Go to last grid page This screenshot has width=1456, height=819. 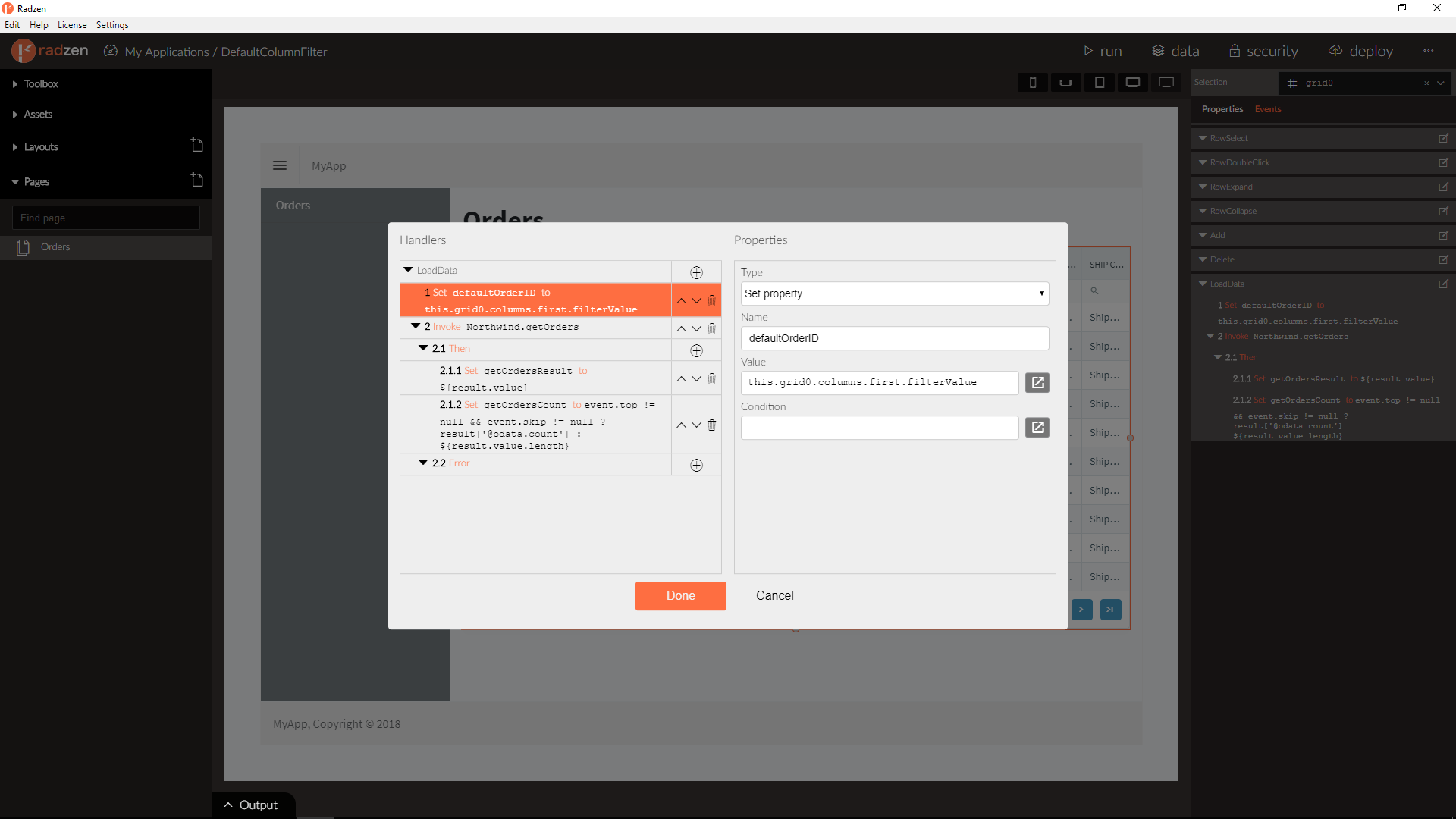point(1110,610)
